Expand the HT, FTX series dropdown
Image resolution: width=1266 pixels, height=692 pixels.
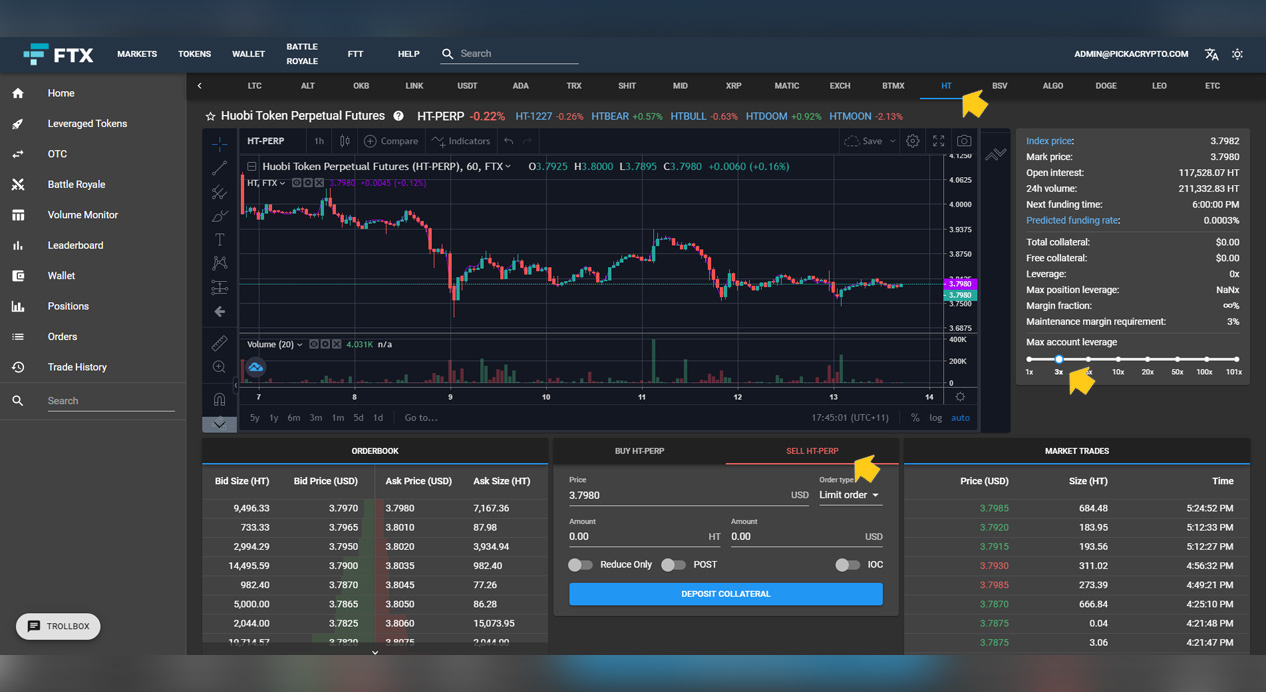click(x=282, y=183)
